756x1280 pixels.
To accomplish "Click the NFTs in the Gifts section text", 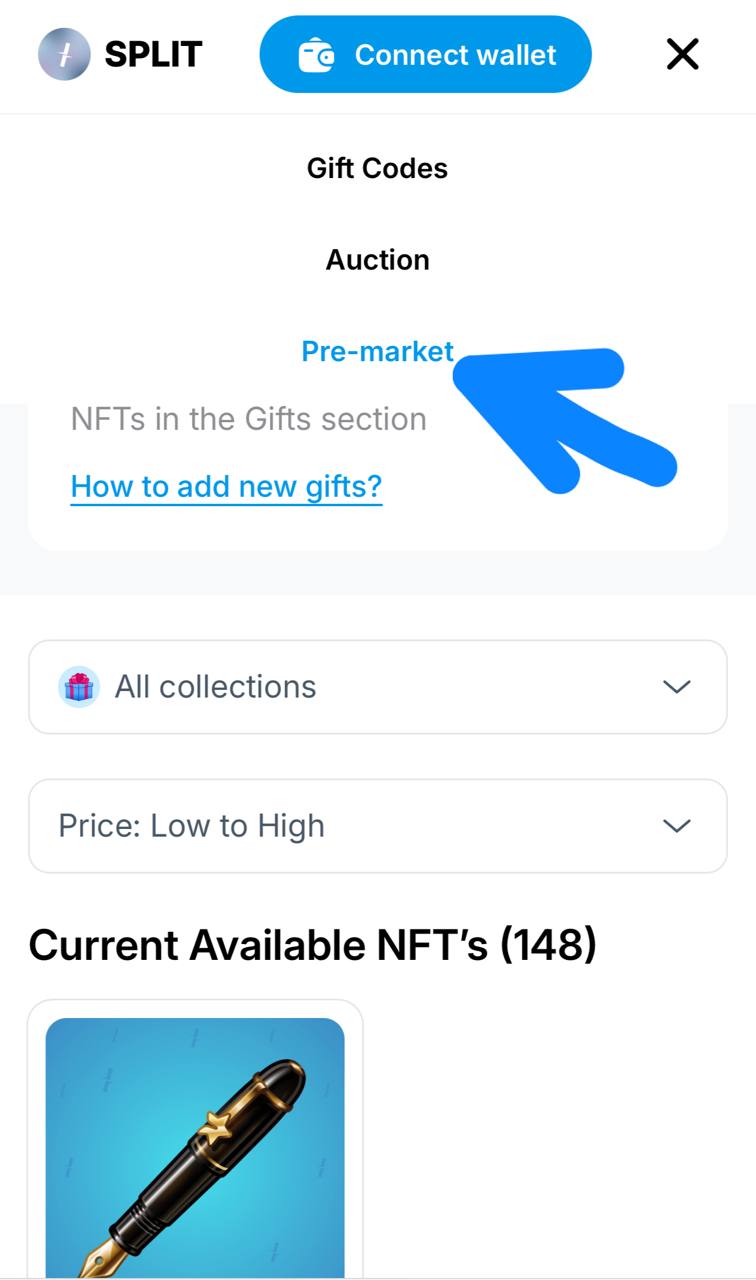I will (x=249, y=419).
